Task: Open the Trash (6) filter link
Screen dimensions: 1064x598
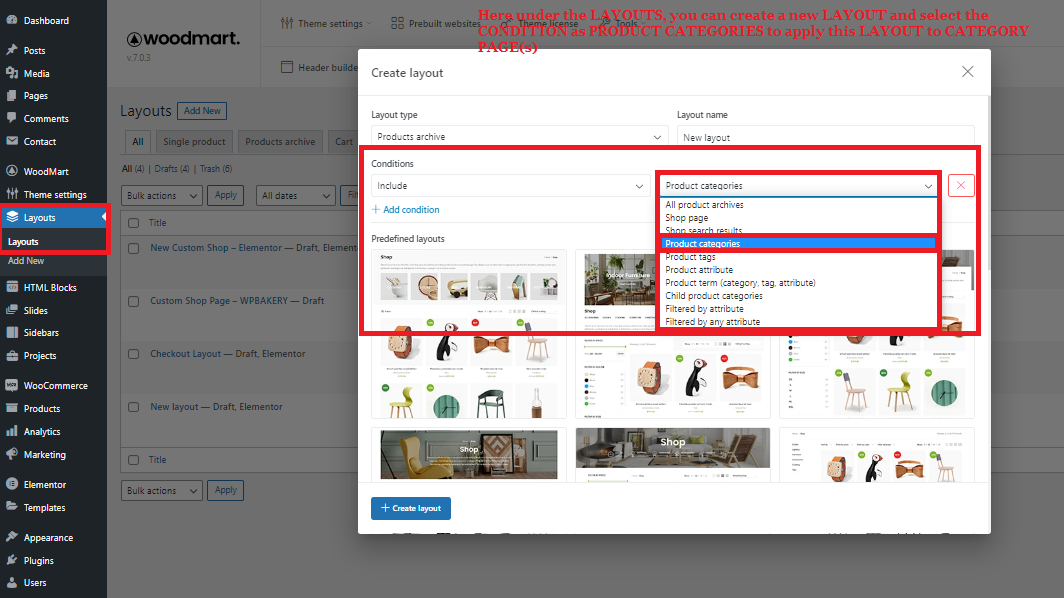Action: coord(216,168)
